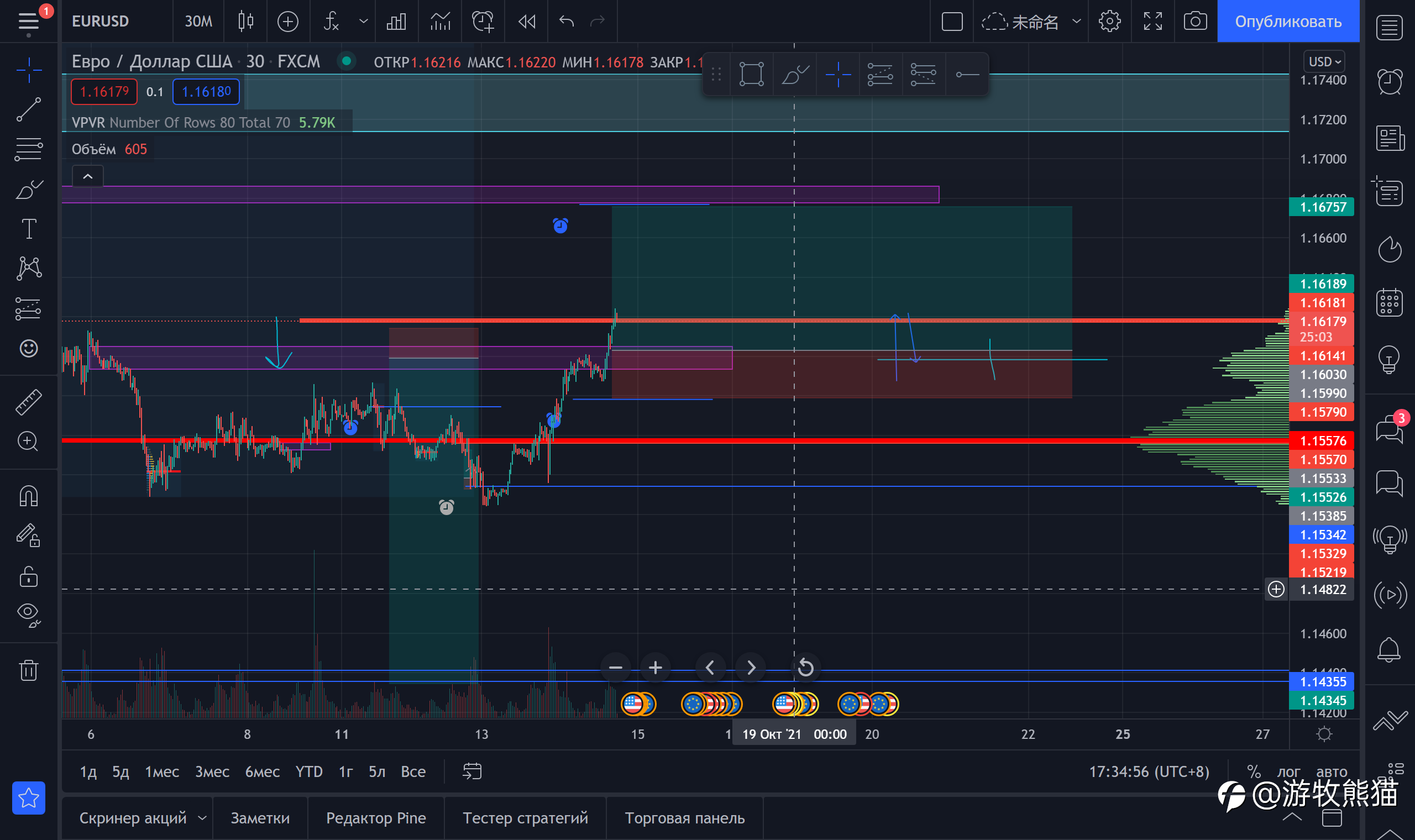Open the alerts alarm clock panel
Viewport: 1415px width, 840px height.
click(1389, 82)
